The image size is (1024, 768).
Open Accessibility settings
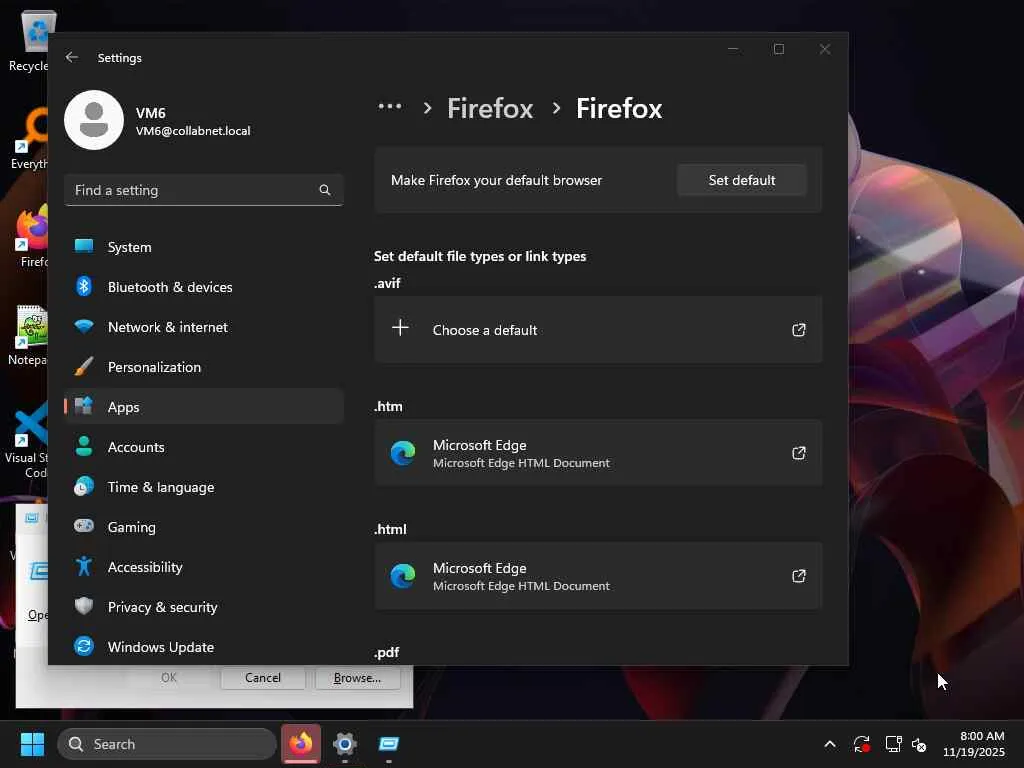204,567
